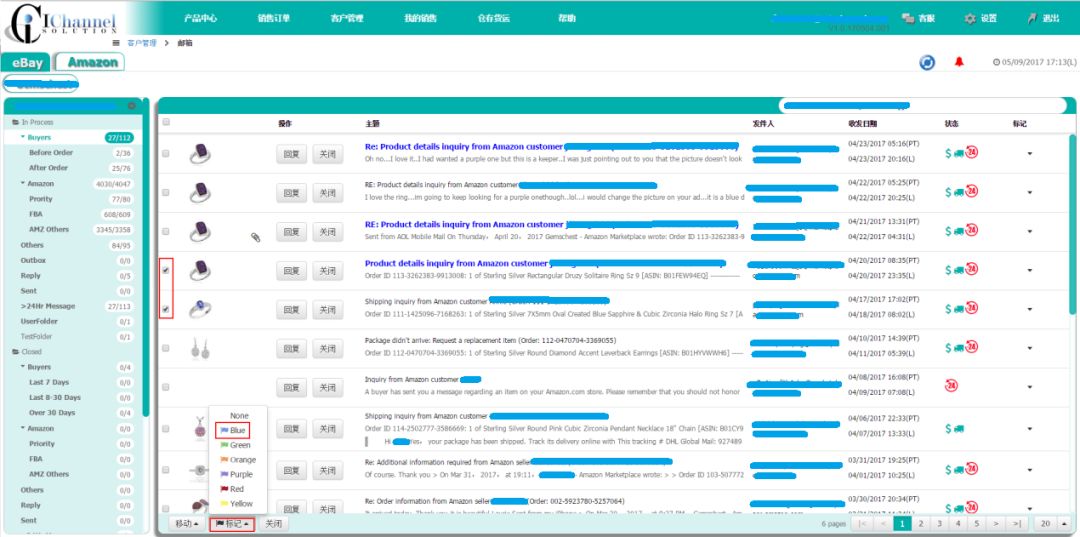Screen dimensions: 1080x537
Task: Check the 04/23/2017 05:16 email checkbox
Action: 165,154
